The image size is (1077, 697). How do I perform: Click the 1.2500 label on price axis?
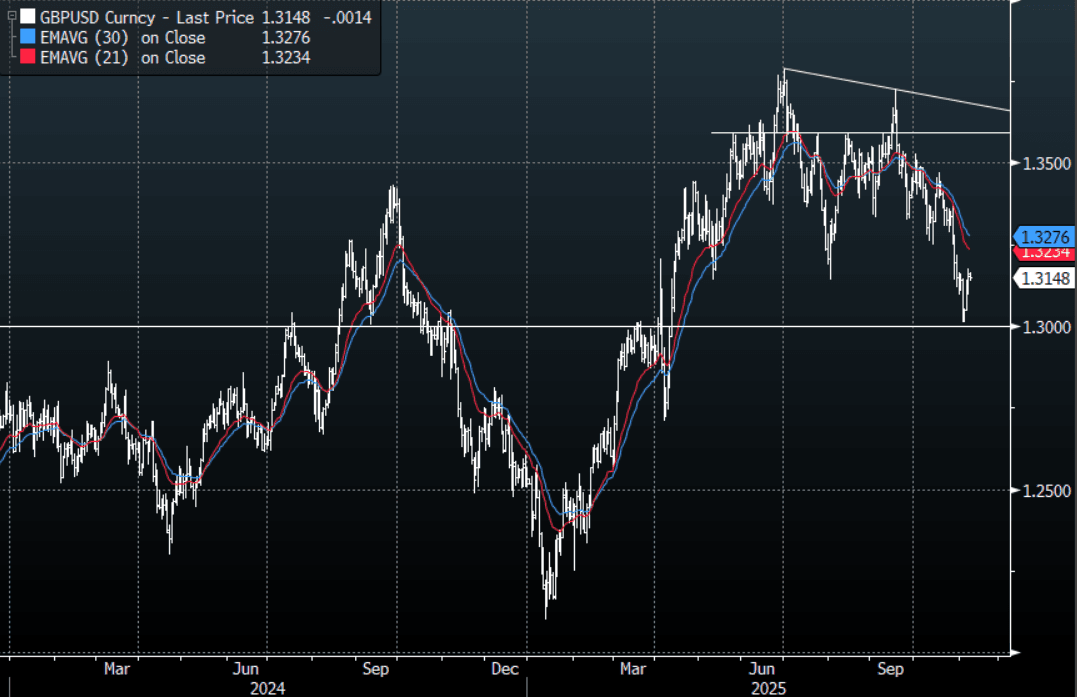tap(1046, 491)
